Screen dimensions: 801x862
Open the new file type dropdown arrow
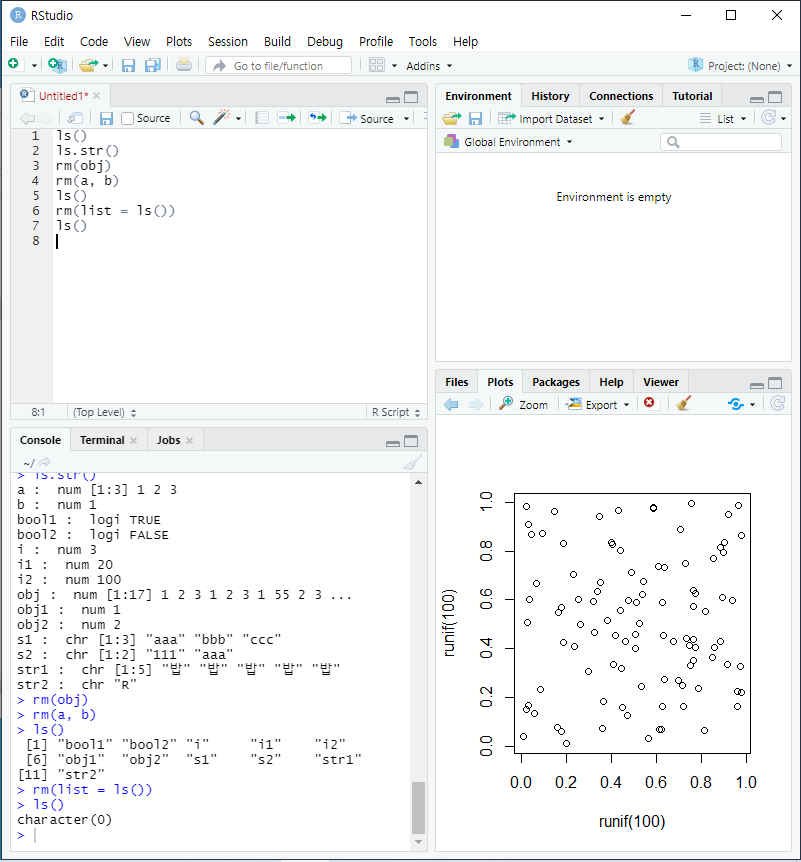point(34,66)
